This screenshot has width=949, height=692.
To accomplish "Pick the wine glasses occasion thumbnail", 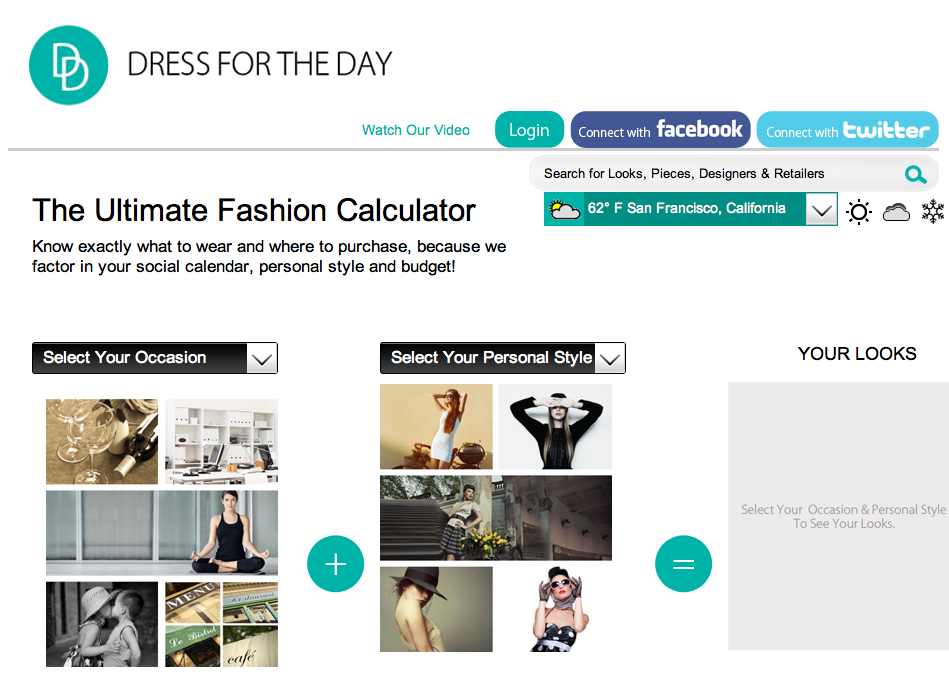I will (x=102, y=441).
